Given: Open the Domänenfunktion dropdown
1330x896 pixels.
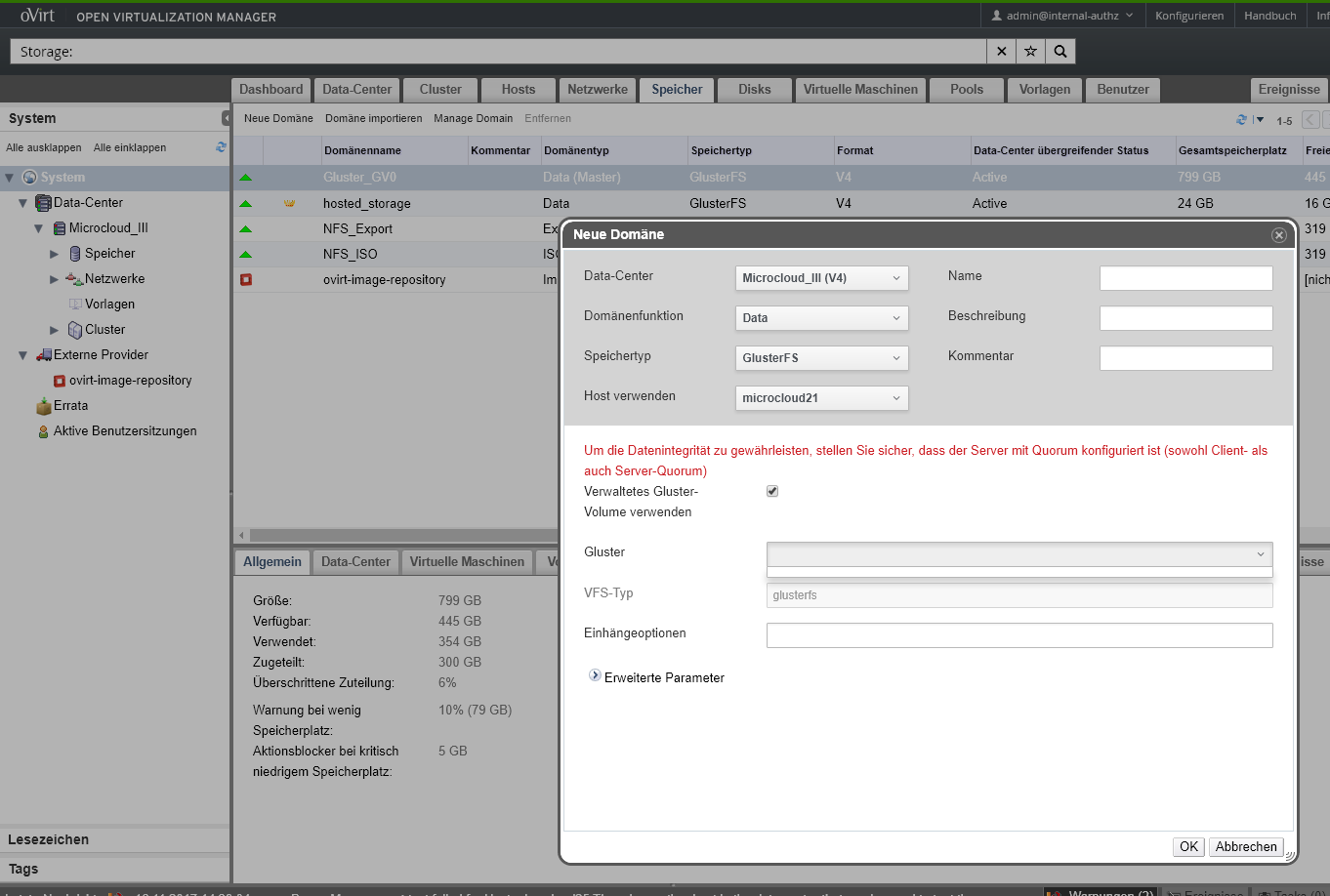Looking at the screenshot, I should click(821, 318).
